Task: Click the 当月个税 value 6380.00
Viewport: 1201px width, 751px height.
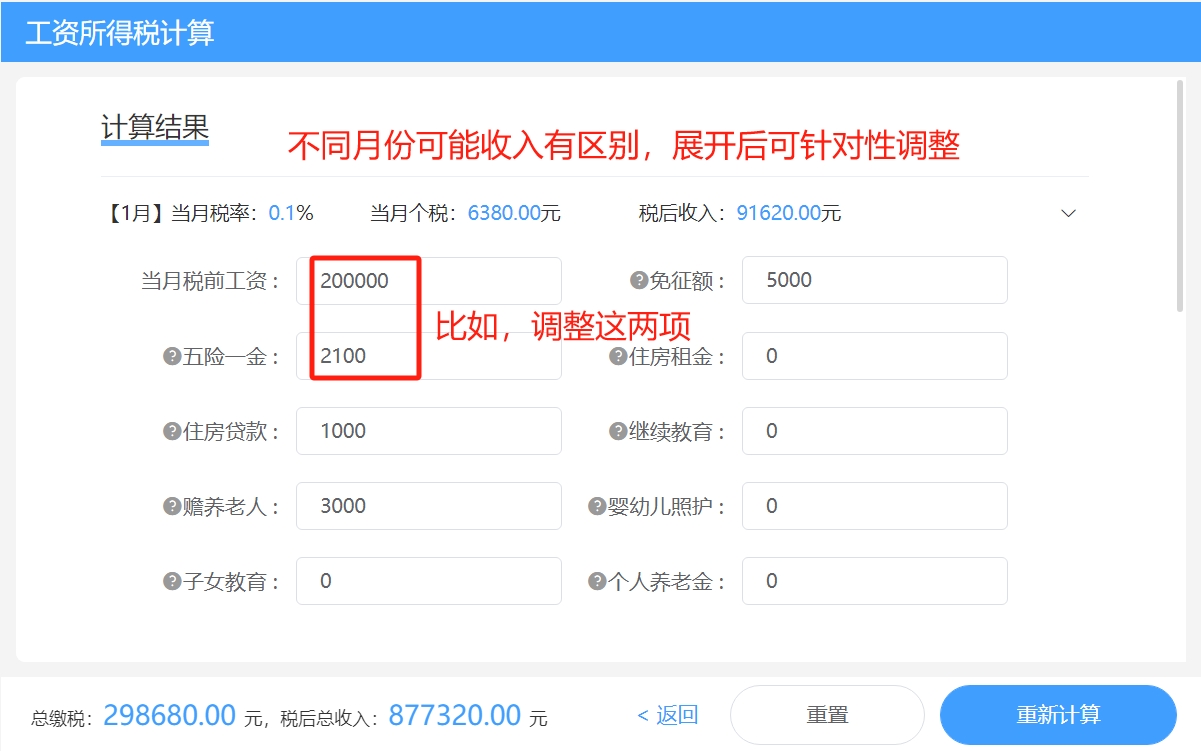Action: (504, 213)
